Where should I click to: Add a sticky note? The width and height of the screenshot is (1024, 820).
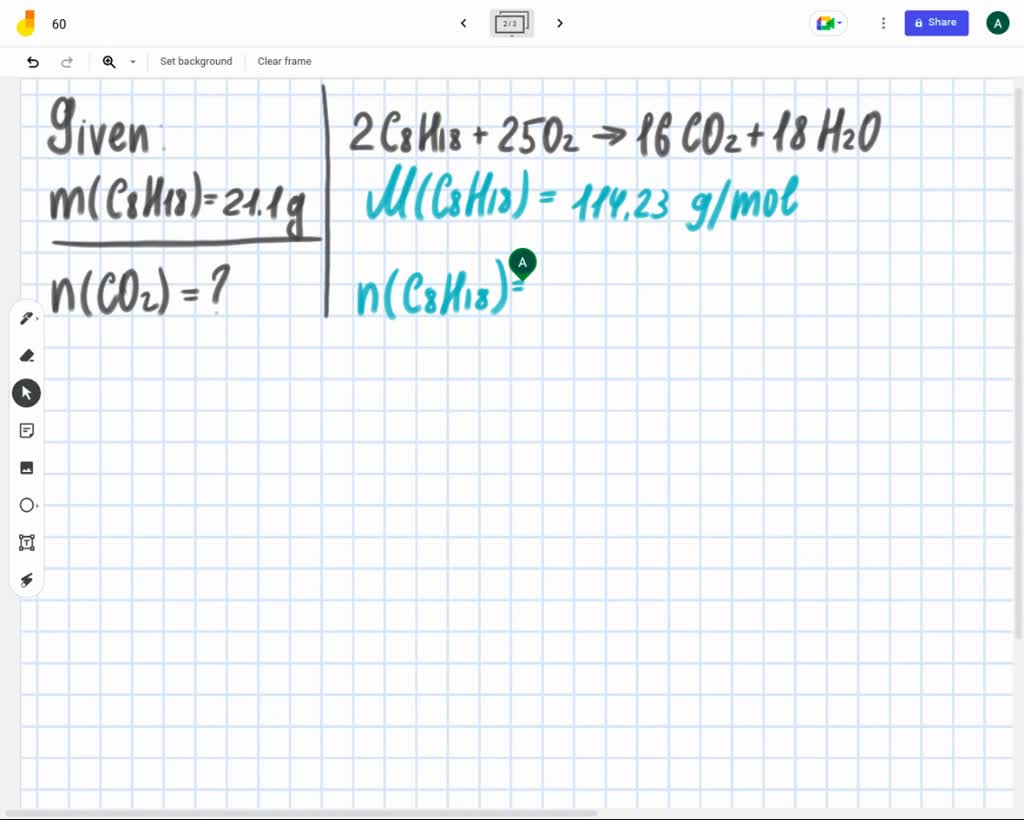coord(27,430)
